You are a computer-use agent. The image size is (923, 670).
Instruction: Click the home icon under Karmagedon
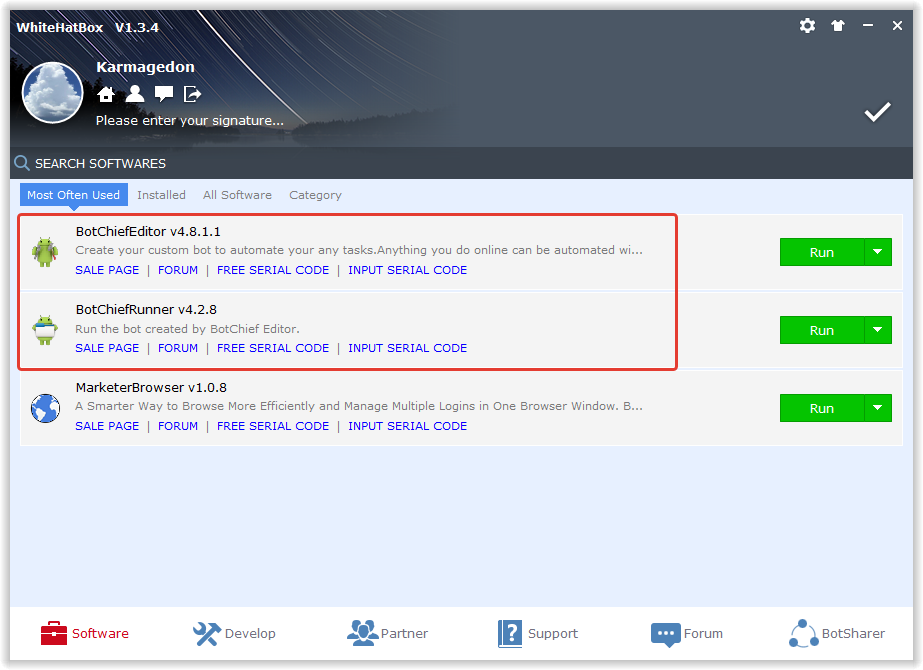click(x=106, y=94)
